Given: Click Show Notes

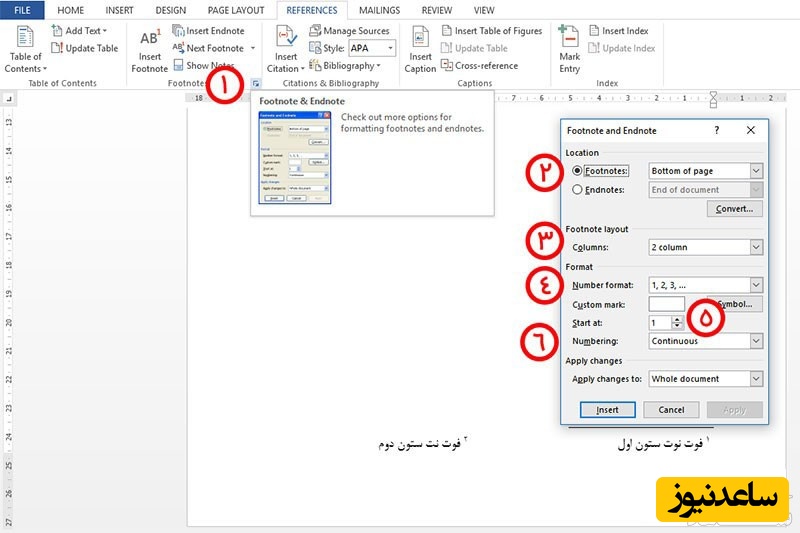Looking at the screenshot, I should (204, 65).
